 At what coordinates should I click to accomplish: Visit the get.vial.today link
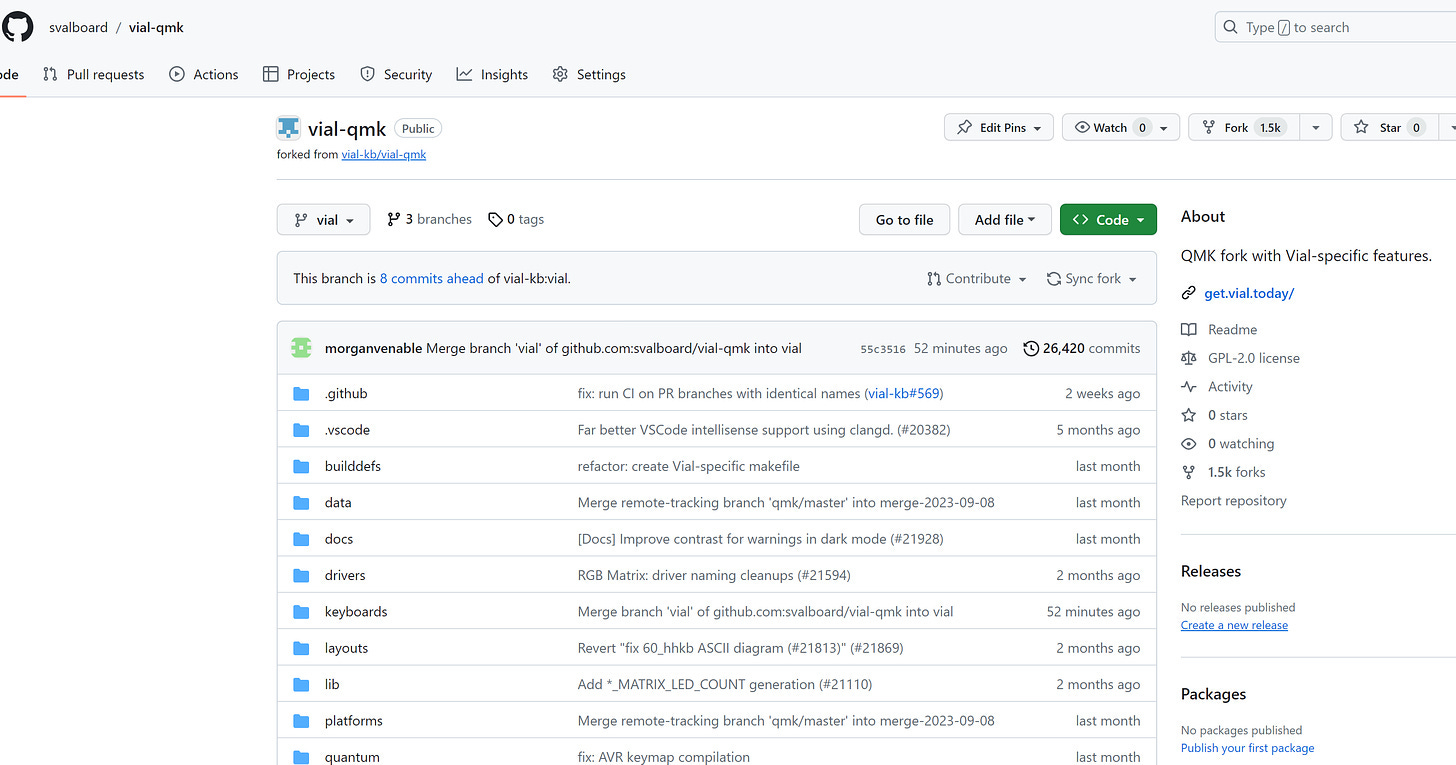pos(1249,293)
